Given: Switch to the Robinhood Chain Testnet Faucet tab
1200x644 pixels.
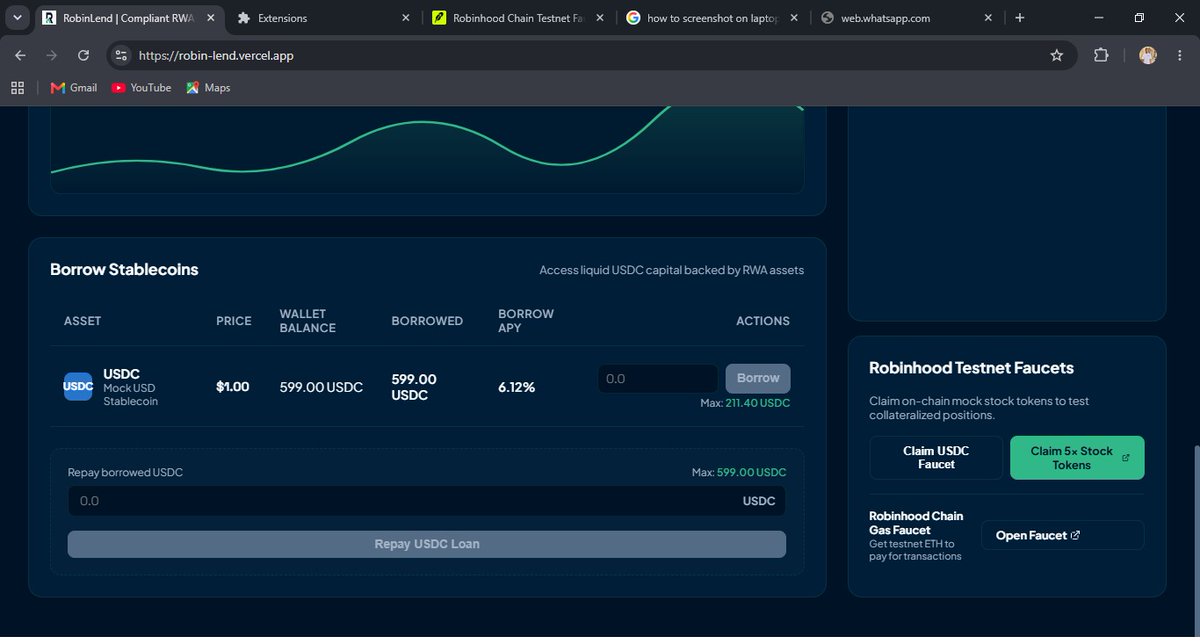Looking at the screenshot, I should (519, 18).
